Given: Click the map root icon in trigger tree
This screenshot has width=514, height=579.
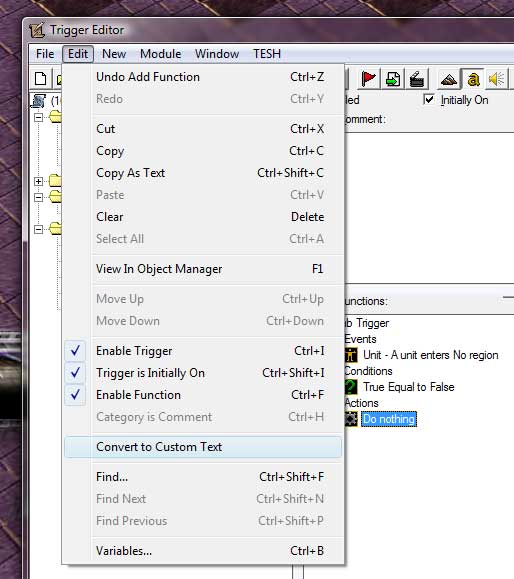Looking at the screenshot, I should (x=39, y=100).
